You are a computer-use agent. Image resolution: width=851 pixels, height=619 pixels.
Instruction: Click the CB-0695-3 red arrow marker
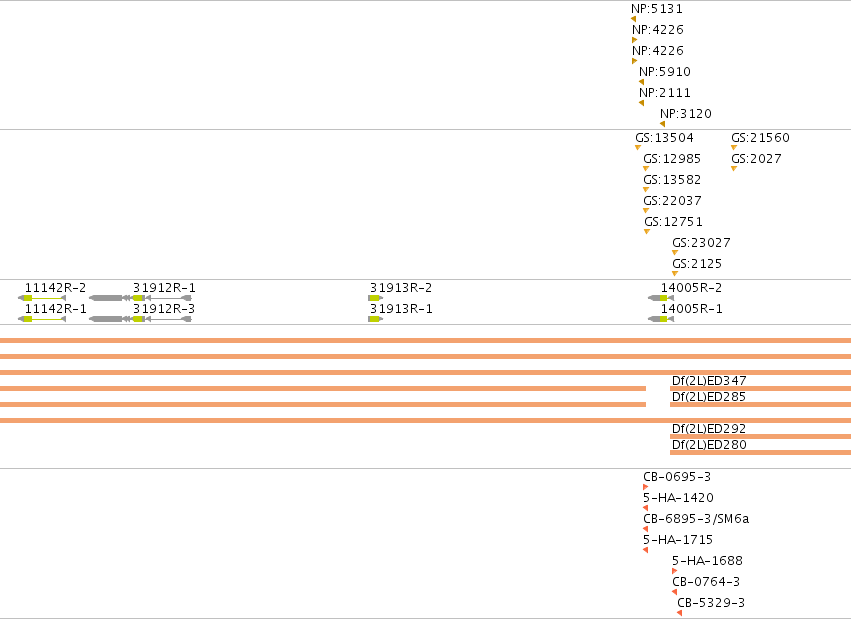point(645,487)
